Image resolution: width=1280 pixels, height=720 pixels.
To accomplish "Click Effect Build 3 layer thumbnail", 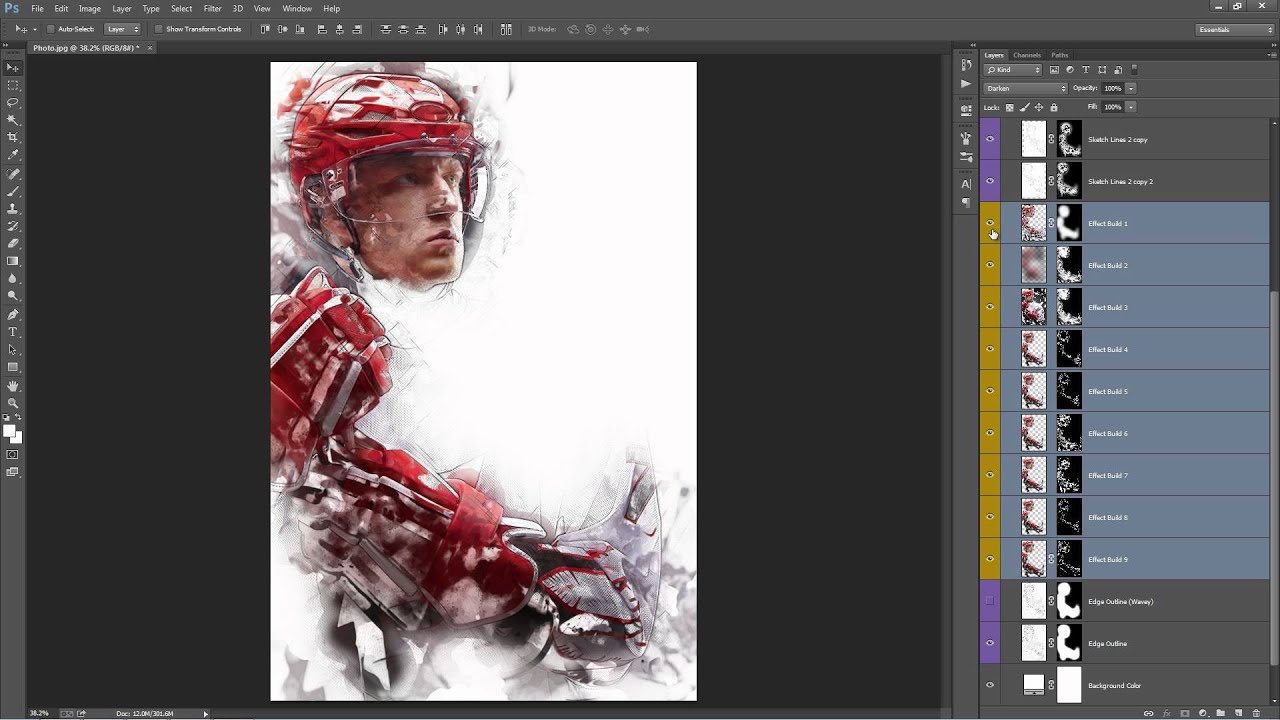I will (1033, 307).
